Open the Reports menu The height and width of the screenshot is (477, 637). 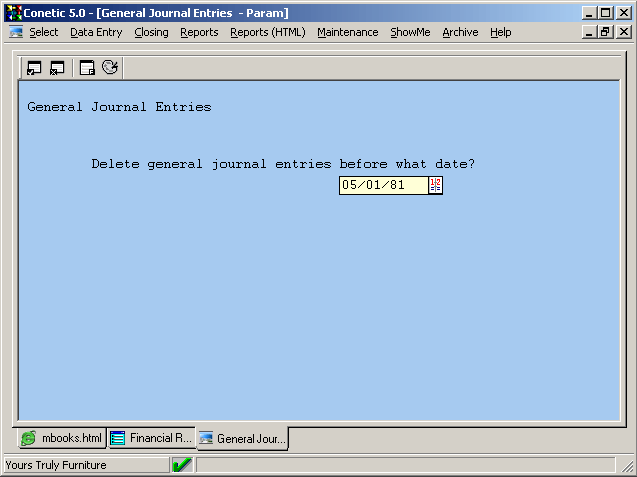199,32
